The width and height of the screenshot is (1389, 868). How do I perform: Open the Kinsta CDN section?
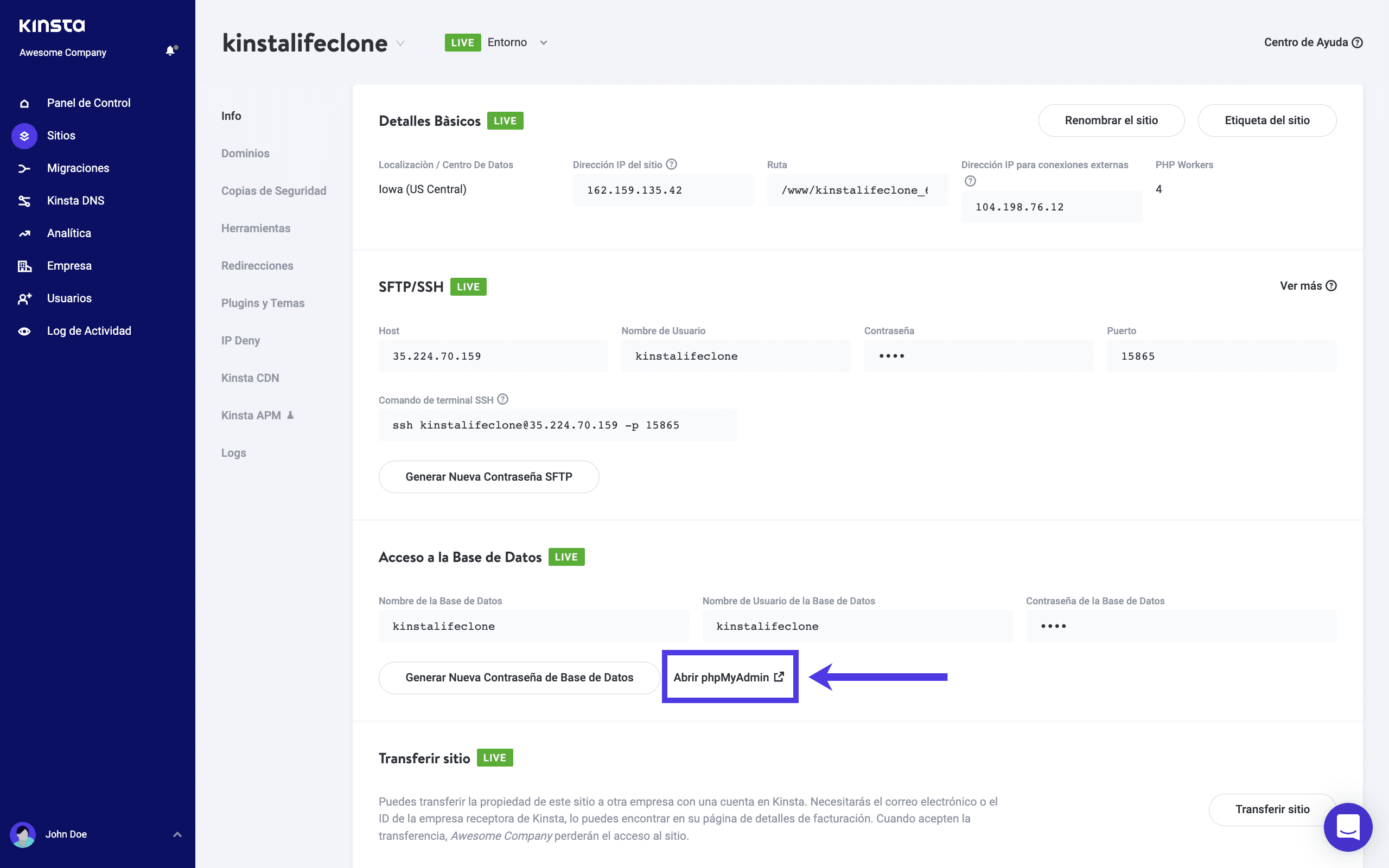[x=250, y=378]
